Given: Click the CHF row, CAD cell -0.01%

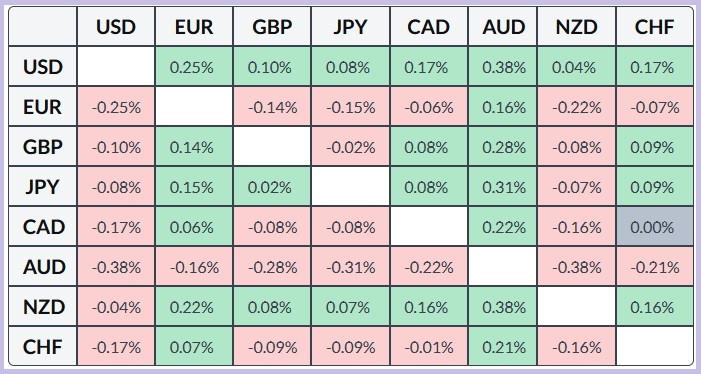Looking at the screenshot, I should (429, 347).
